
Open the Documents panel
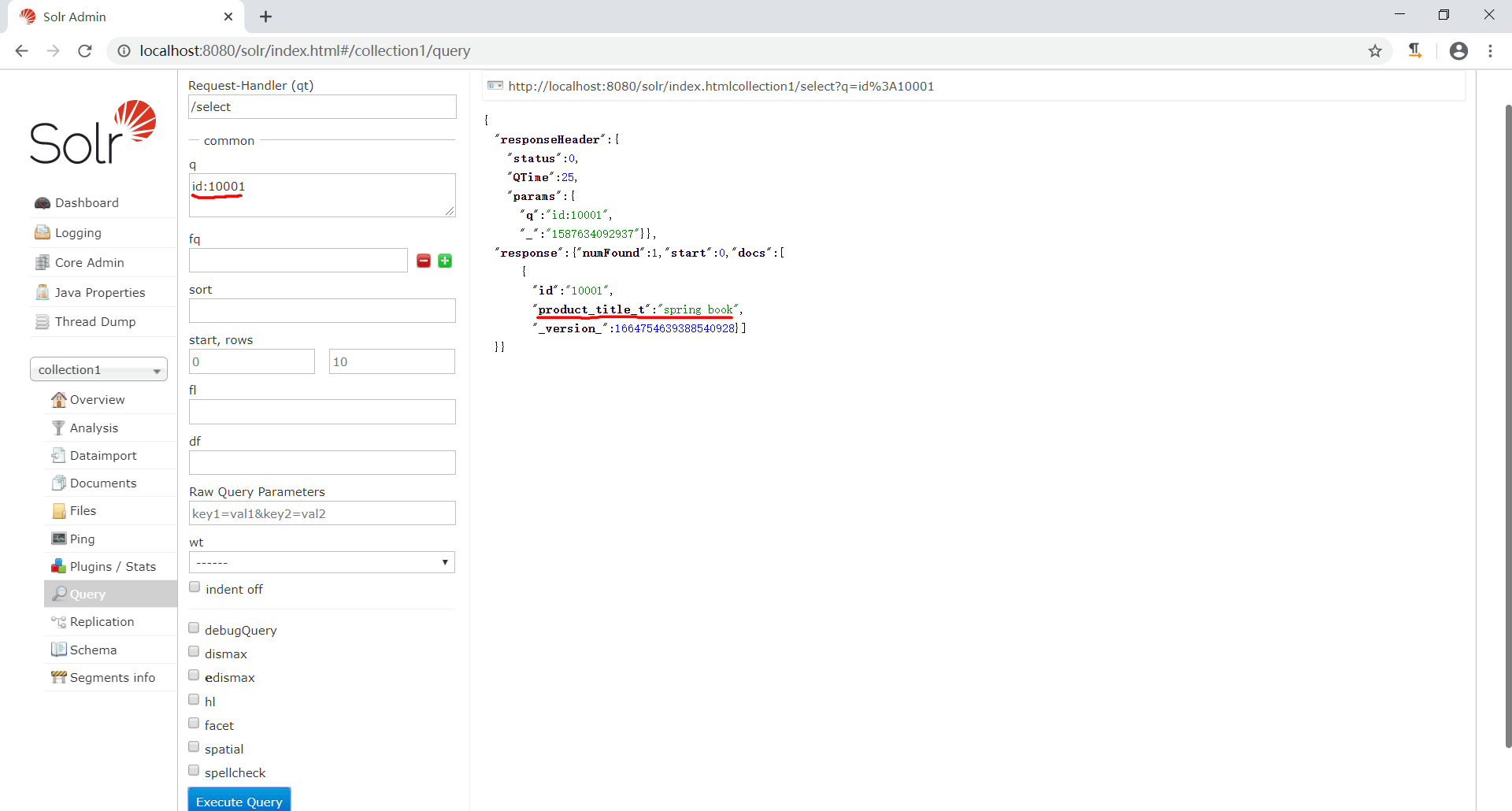pyautogui.click(x=103, y=483)
